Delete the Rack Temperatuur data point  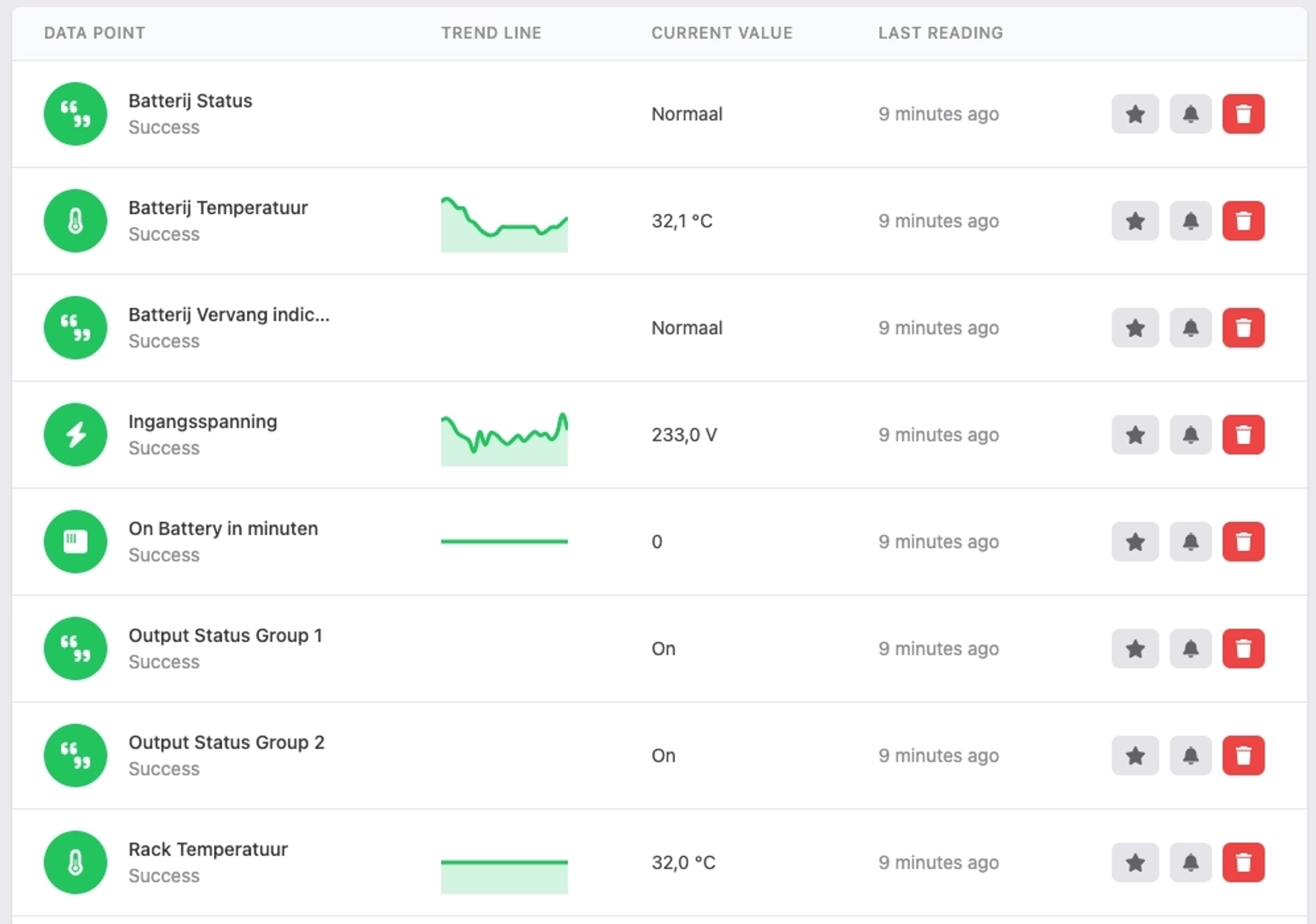(x=1243, y=862)
